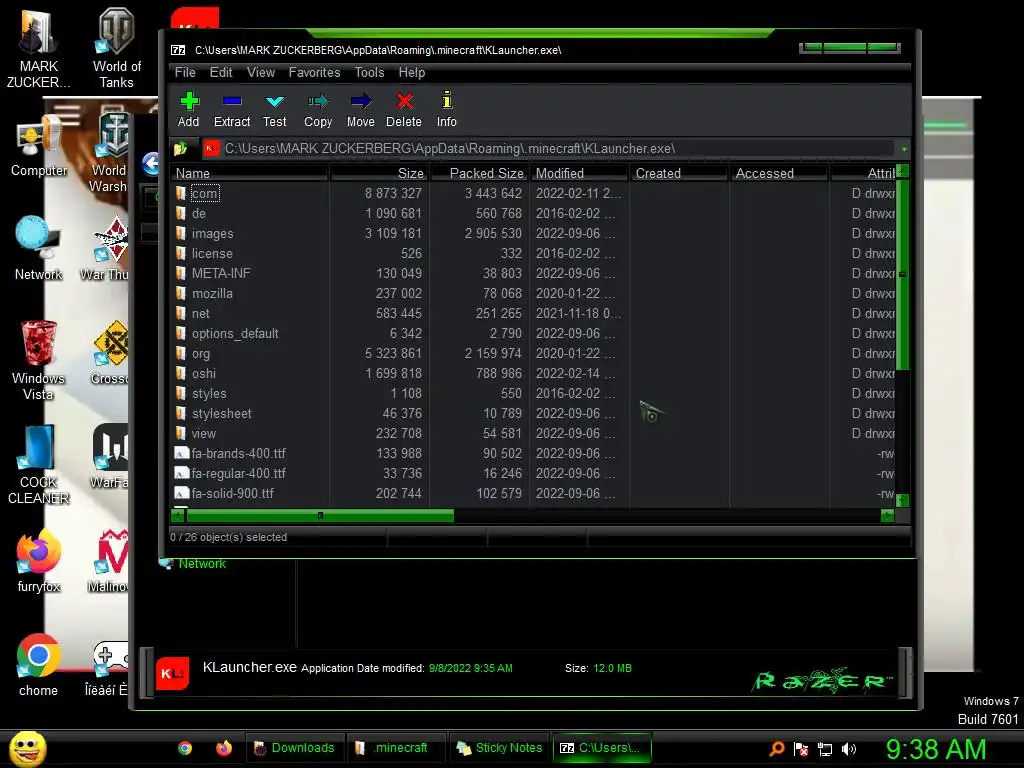Switch to Downloads taskbar button

point(295,748)
